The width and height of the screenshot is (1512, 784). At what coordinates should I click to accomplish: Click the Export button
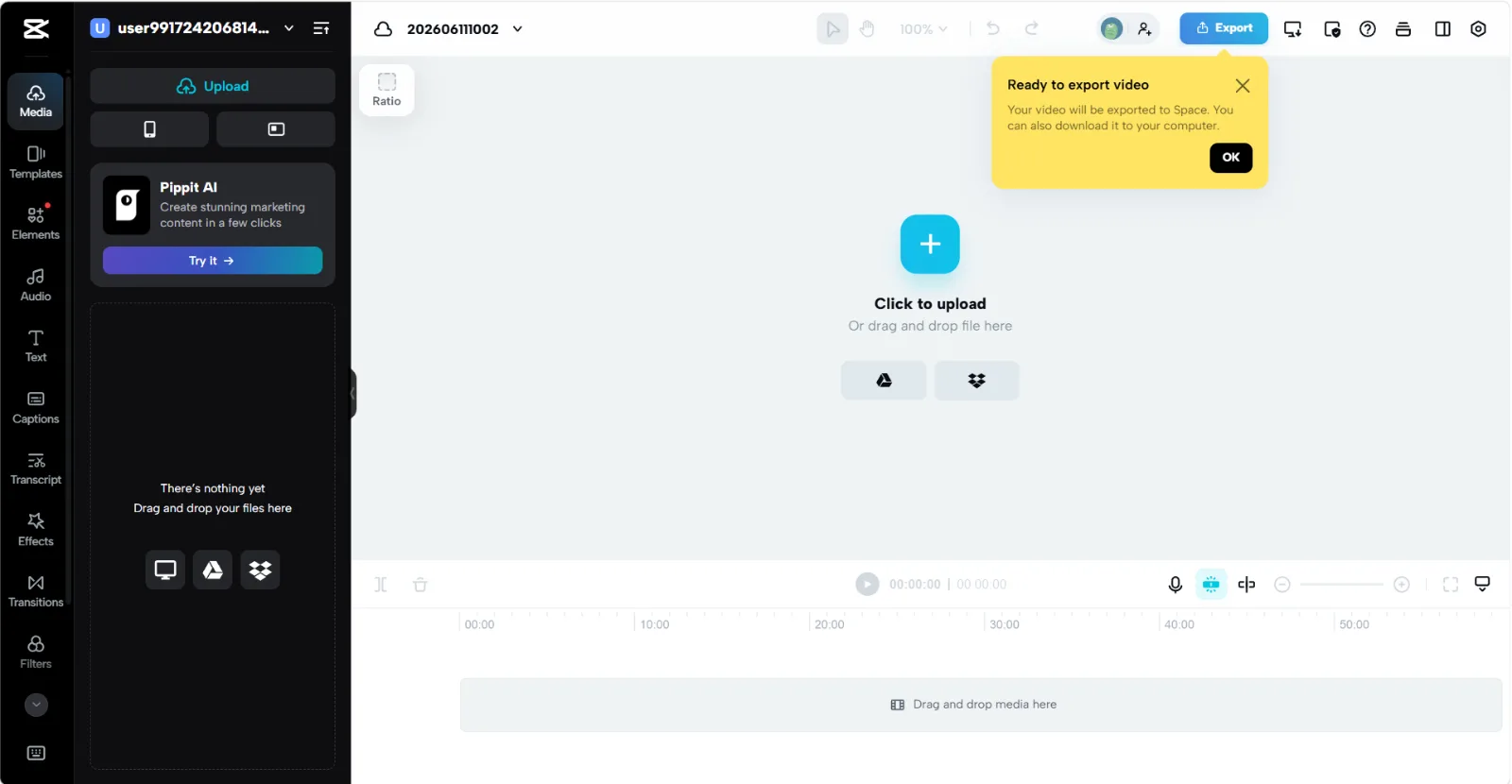pyautogui.click(x=1224, y=28)
